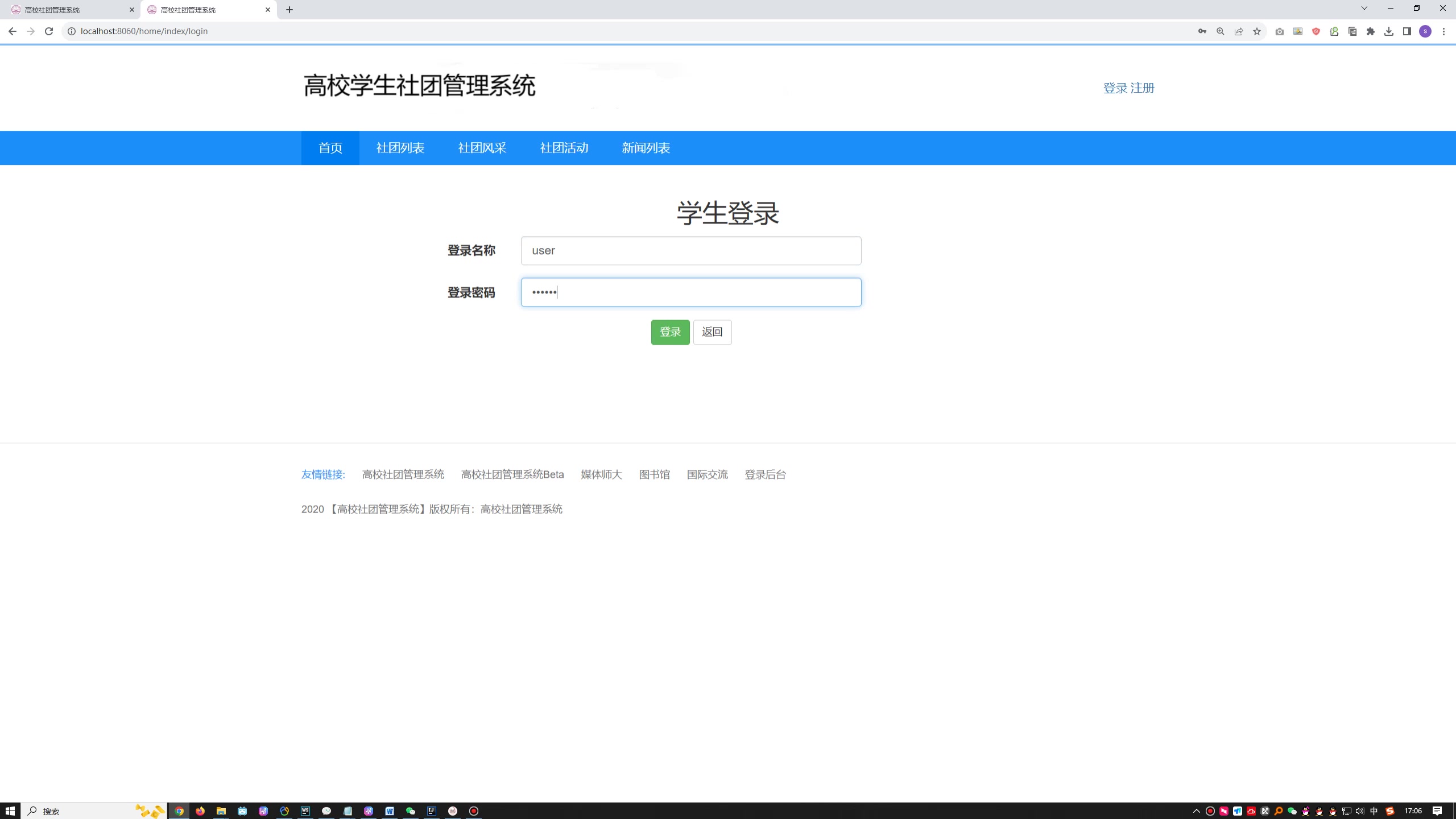Click the camera screenshot extension icon
The image size is (1456, 819).
tap(1280, 31)
